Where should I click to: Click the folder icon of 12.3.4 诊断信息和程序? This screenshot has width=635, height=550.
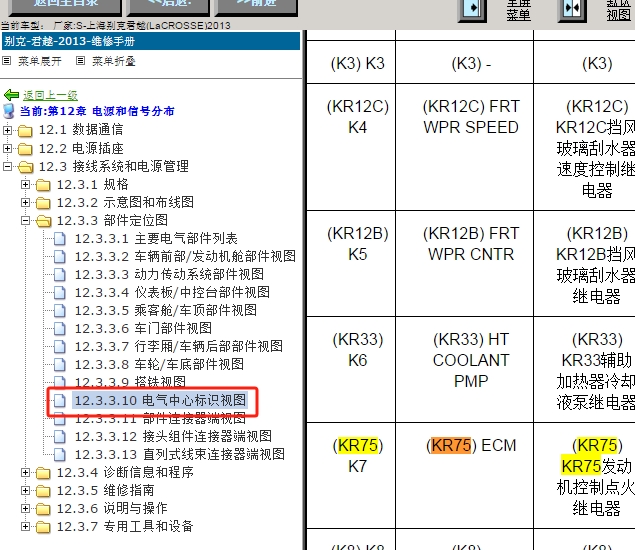[43, 473]
